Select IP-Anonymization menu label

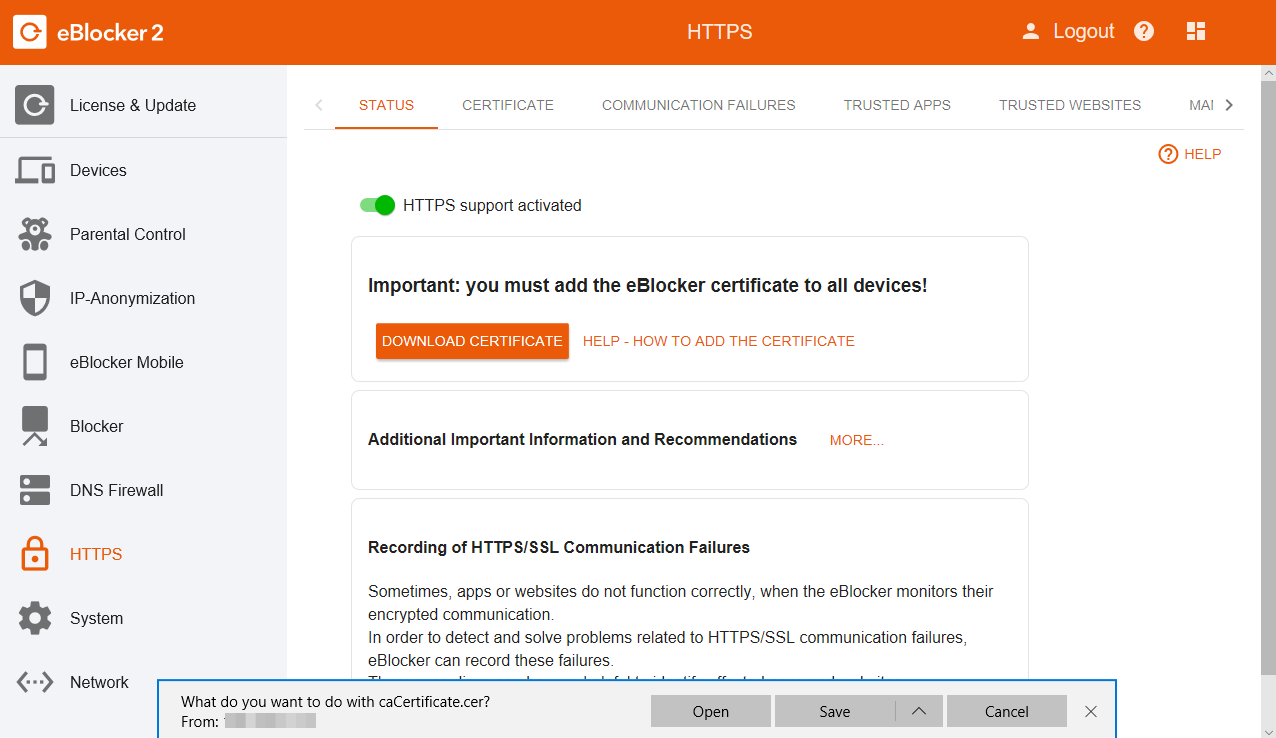[132, 298]
